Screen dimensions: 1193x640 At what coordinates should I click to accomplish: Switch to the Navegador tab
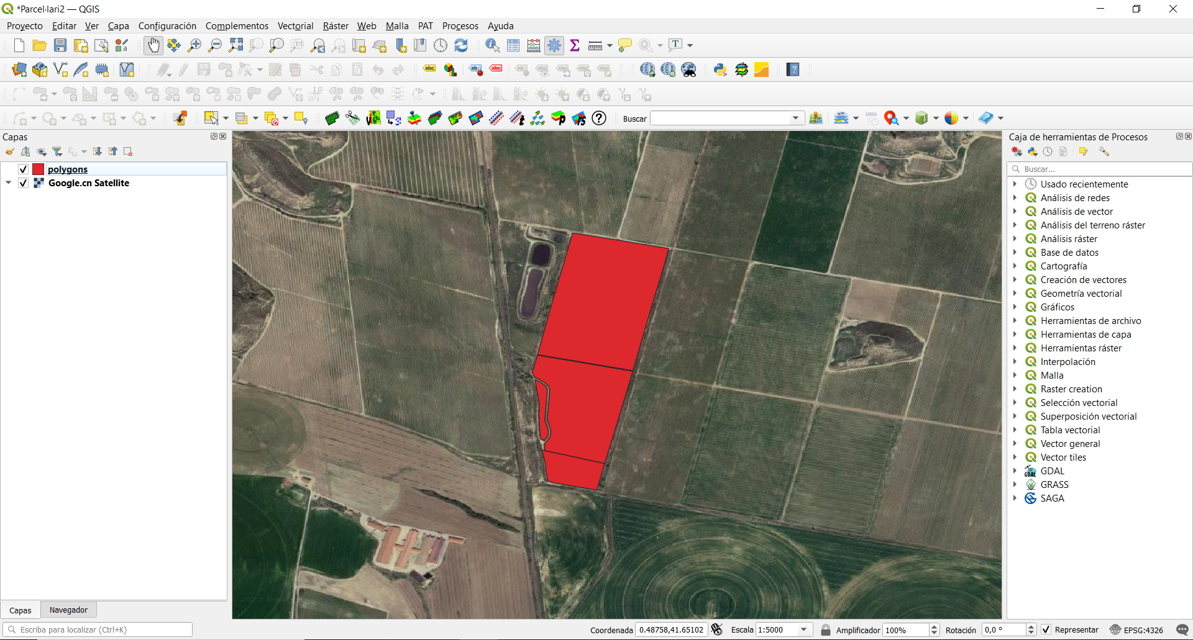pyautogui.click(x=68, y=610)
